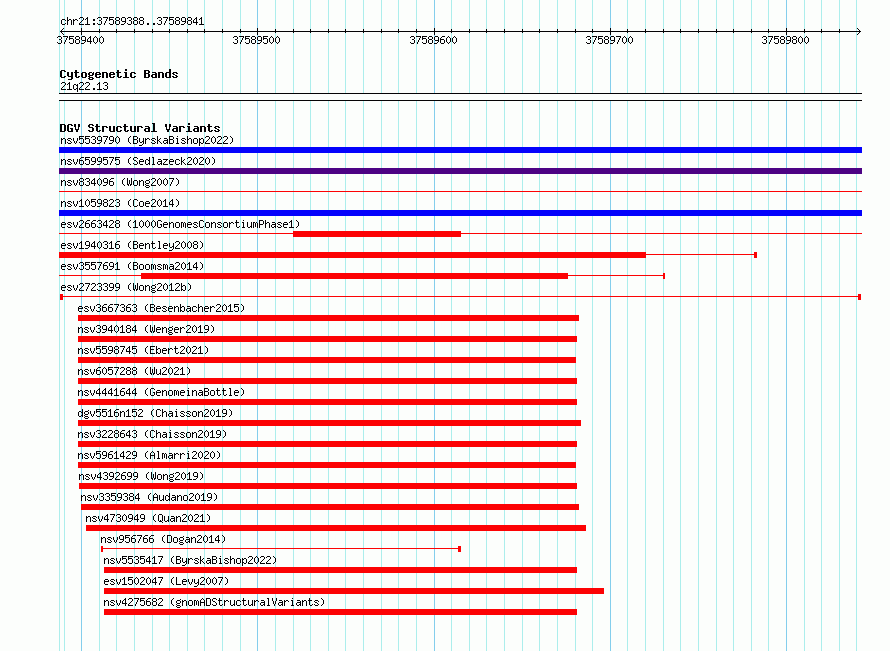
Task: Click the thin line under nsv956766 (Dogan2014)
Action: (281, 549)
